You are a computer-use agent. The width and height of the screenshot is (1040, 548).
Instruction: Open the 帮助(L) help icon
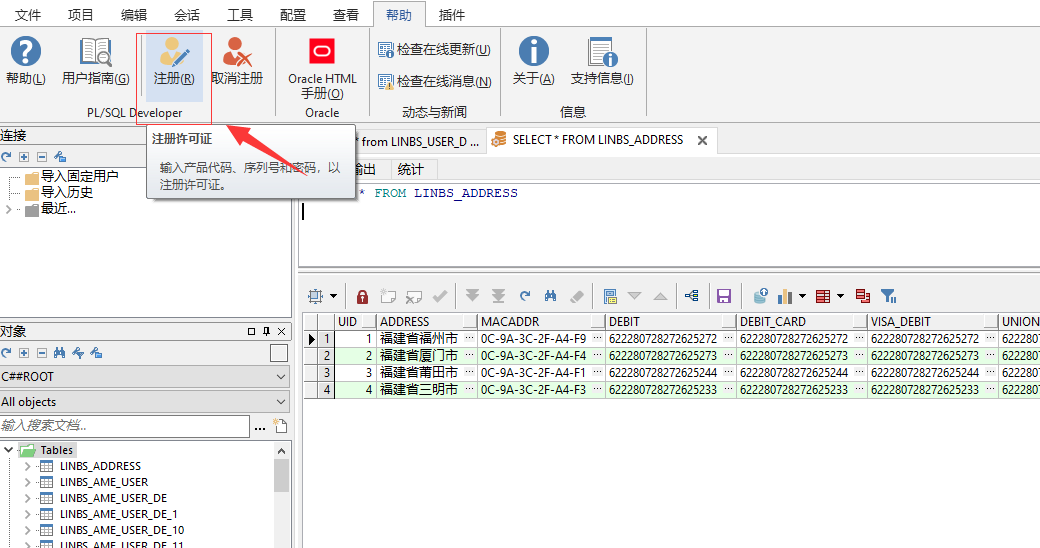tap(26, 61)
